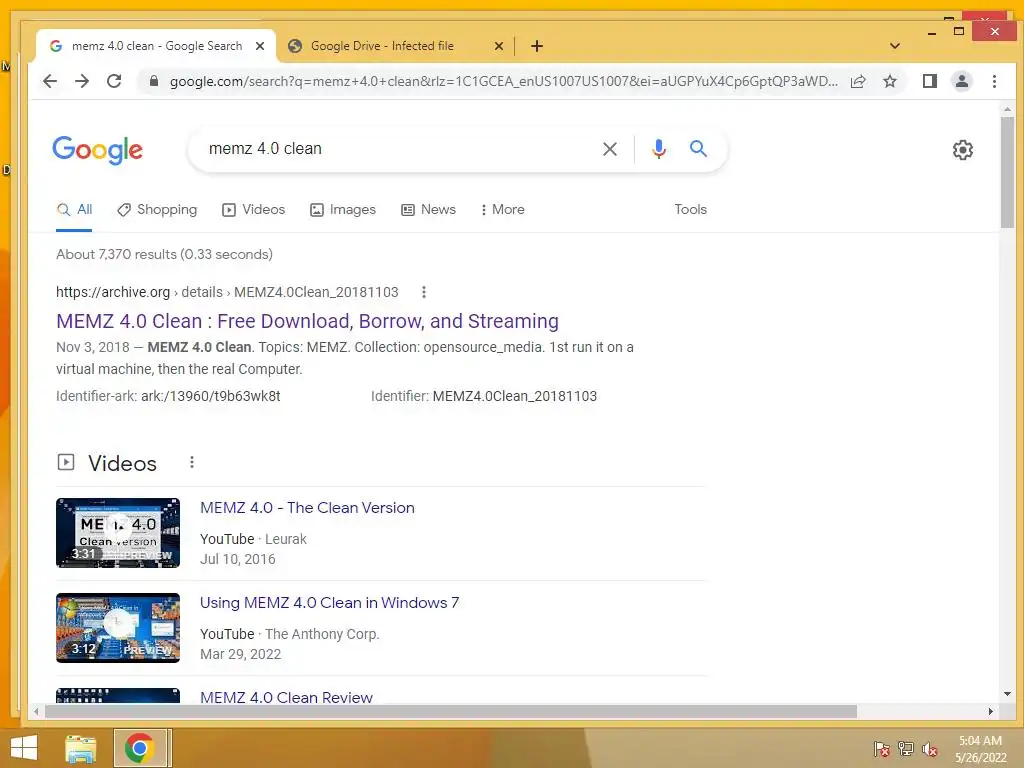Go back to the previous page

[x=50, y=81]
